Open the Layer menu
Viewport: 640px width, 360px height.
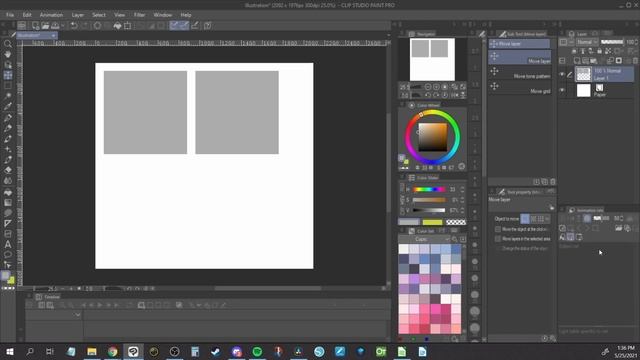pos(78,15)
